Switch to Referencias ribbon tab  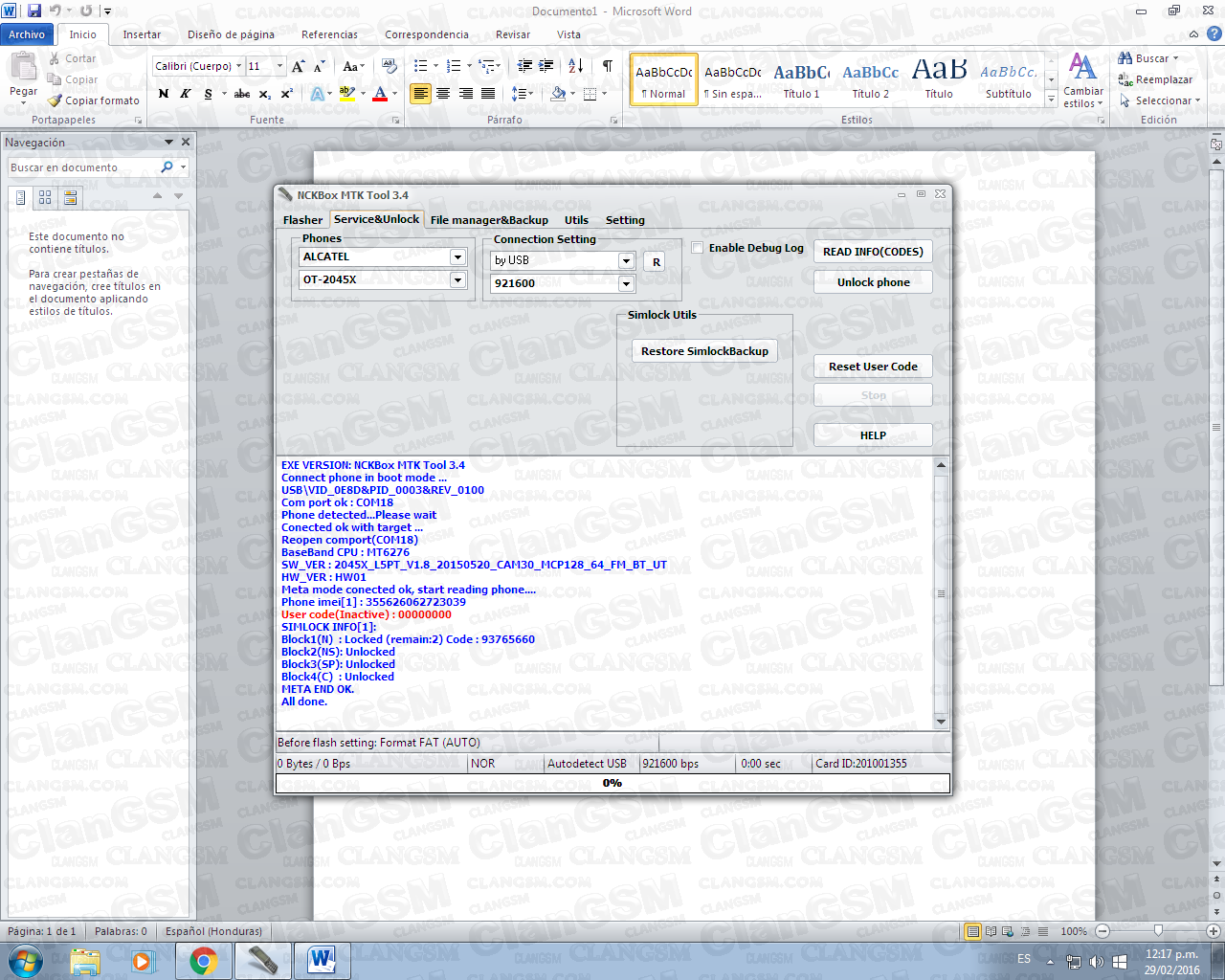329,34
